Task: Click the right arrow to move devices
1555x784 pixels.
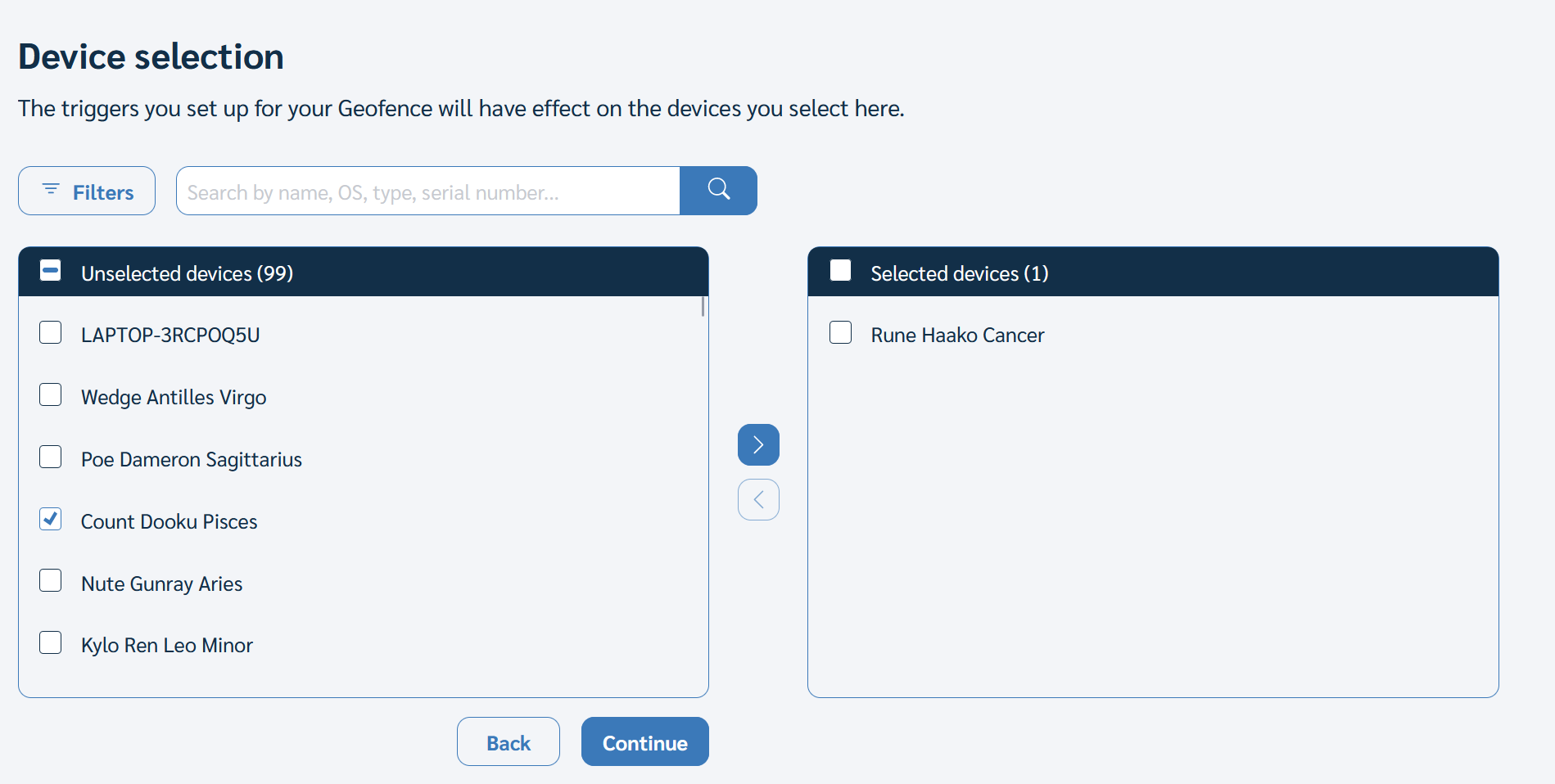Action: point(758,444)
